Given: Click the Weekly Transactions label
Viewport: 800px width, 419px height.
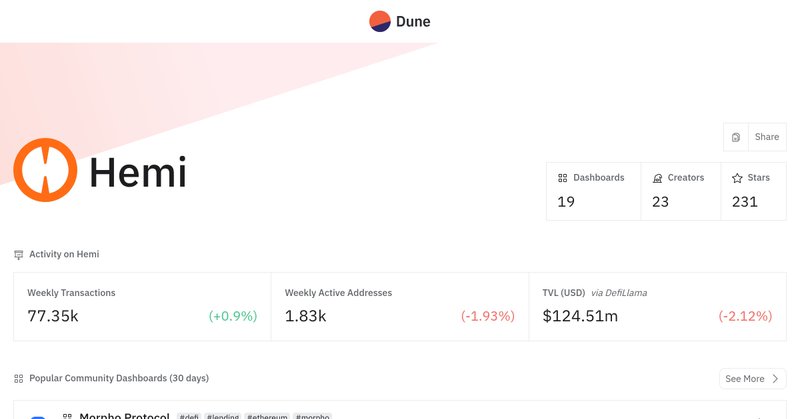Looking at the screenshot, I should coord(71,293).
